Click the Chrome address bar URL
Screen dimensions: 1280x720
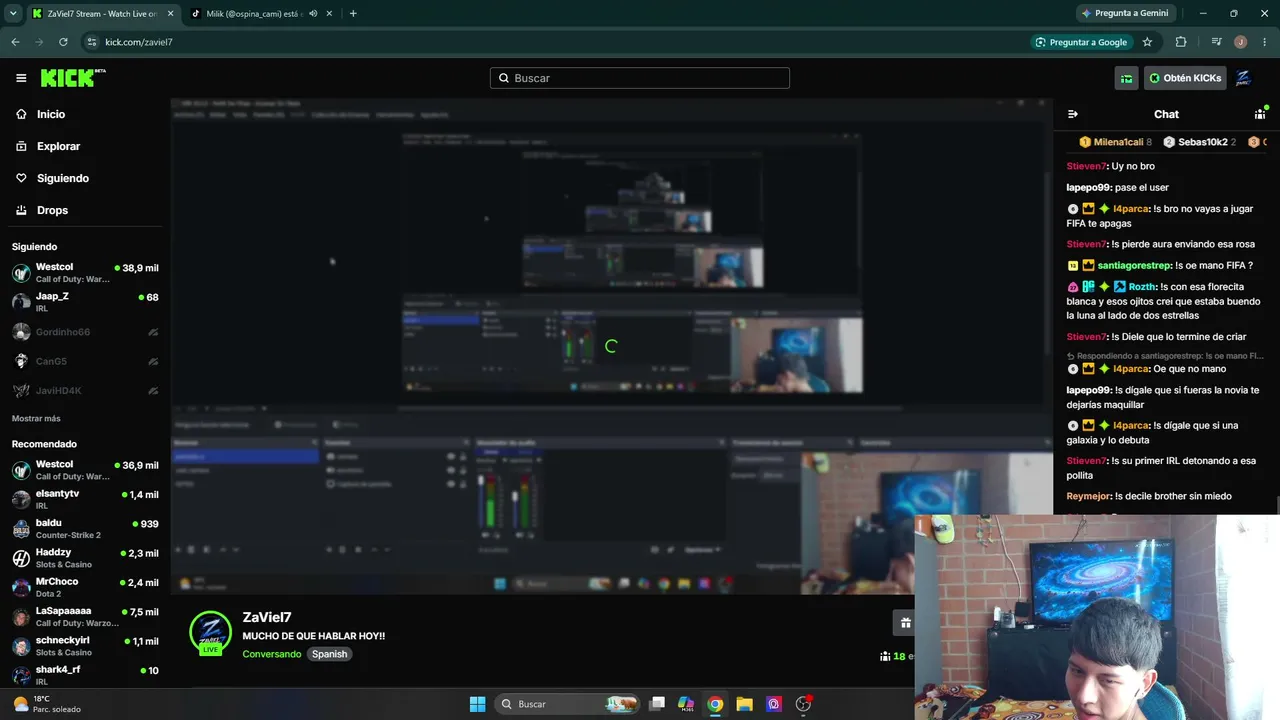(x=139, y=42)
